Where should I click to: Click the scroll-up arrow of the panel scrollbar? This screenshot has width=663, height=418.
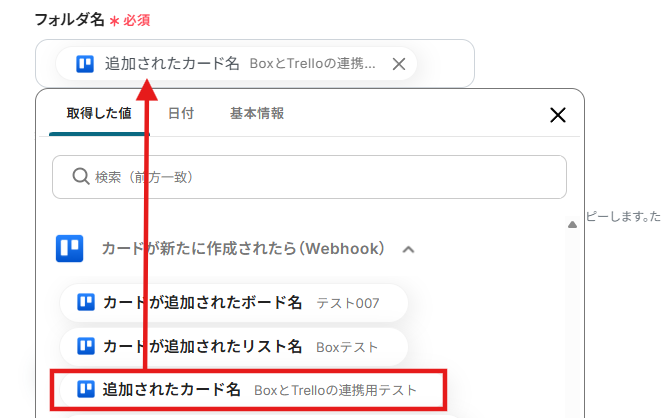tap(572, 225)
